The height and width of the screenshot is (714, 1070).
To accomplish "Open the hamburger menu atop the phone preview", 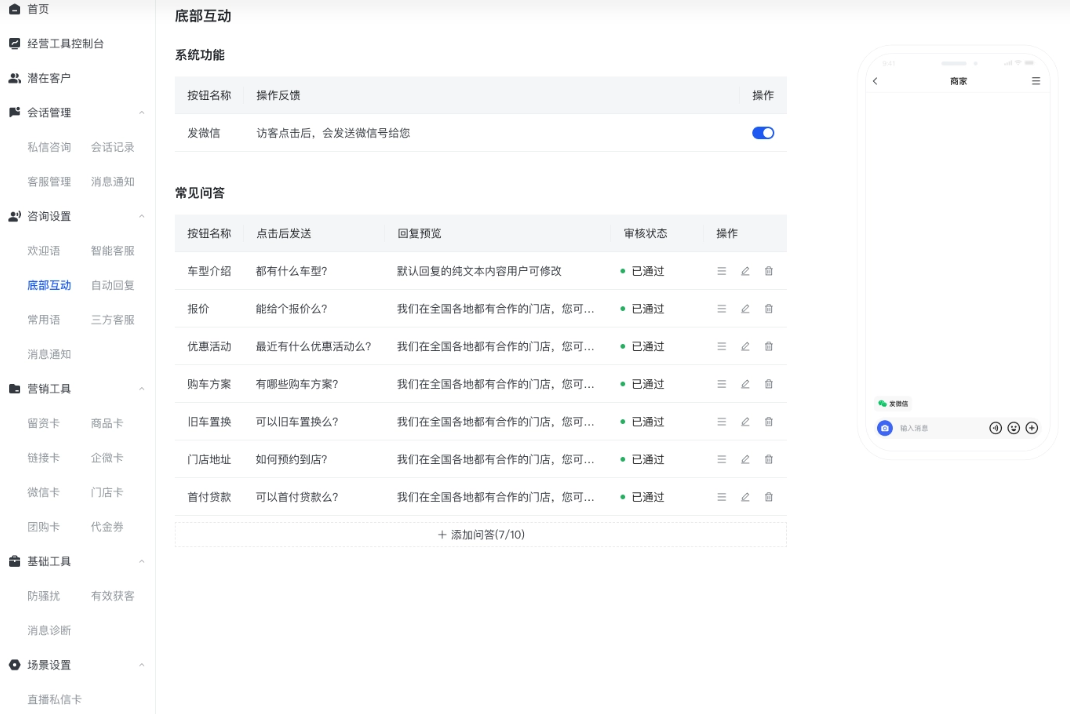I will pyautogui.click(x=1036, y=81).
